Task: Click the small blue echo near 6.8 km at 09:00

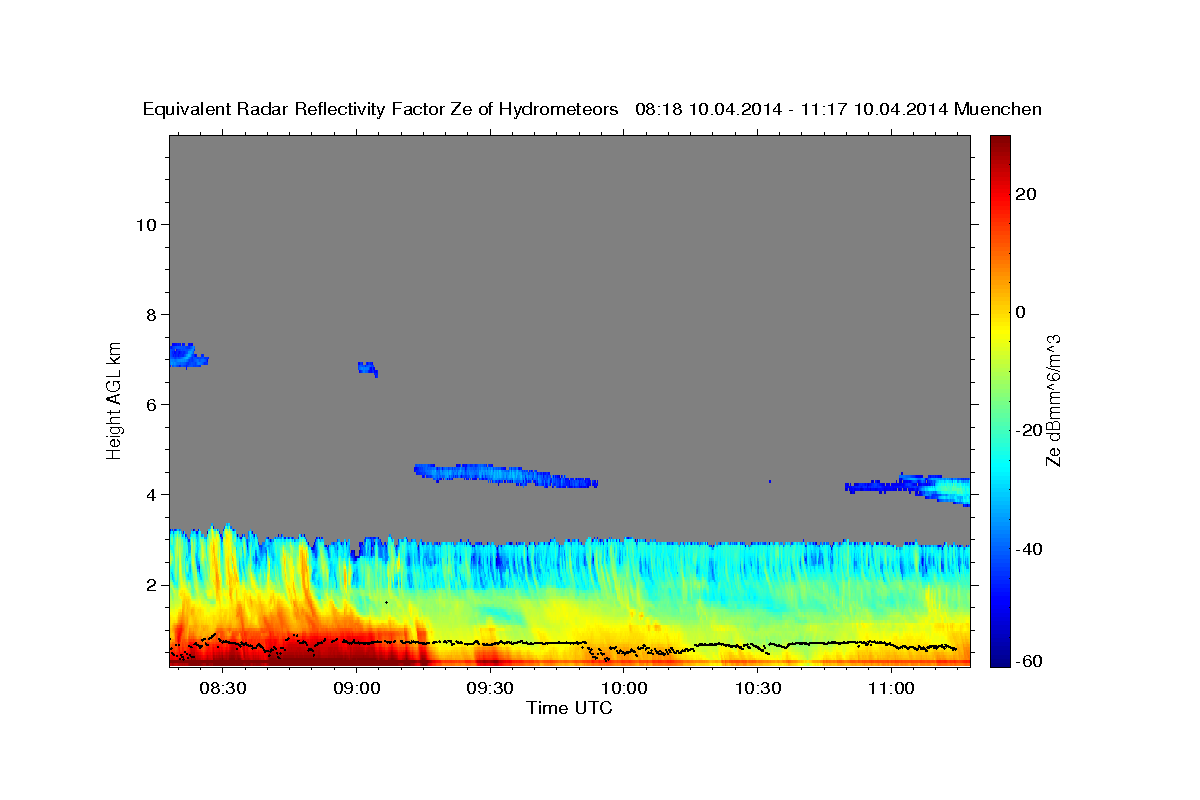Action: tap(367, 368)
